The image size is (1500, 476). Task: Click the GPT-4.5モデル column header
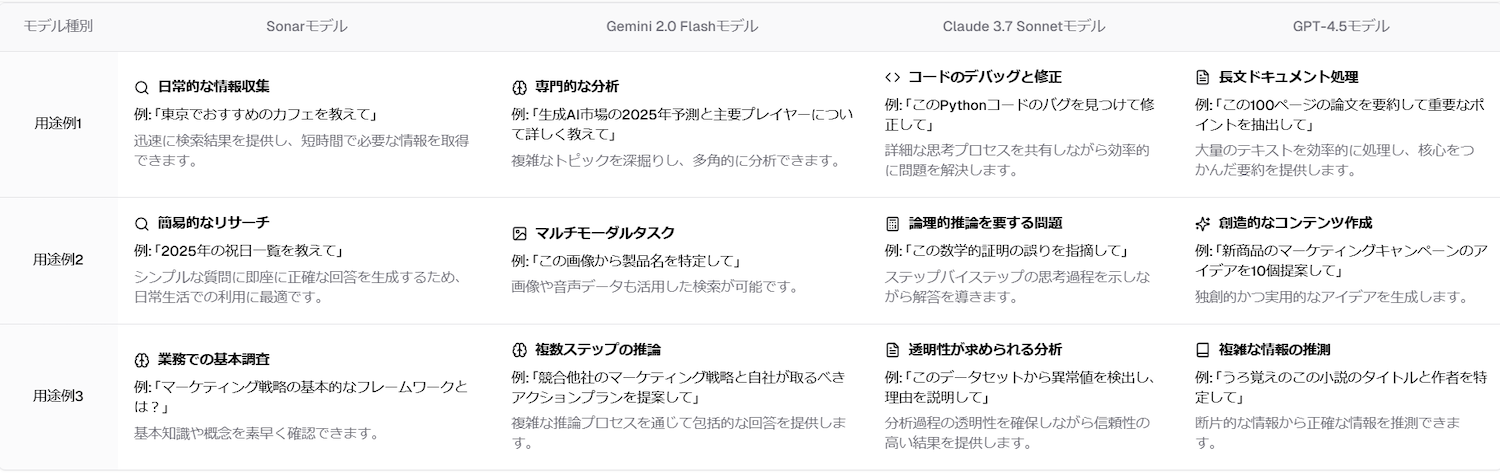click(x=1341, y=26)
